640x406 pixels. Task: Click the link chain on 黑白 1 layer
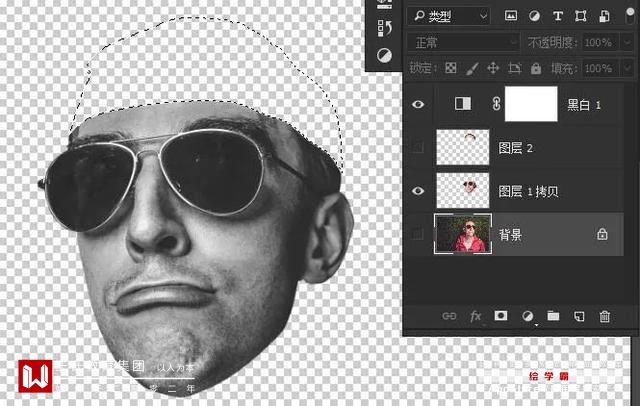click(496, 104)
